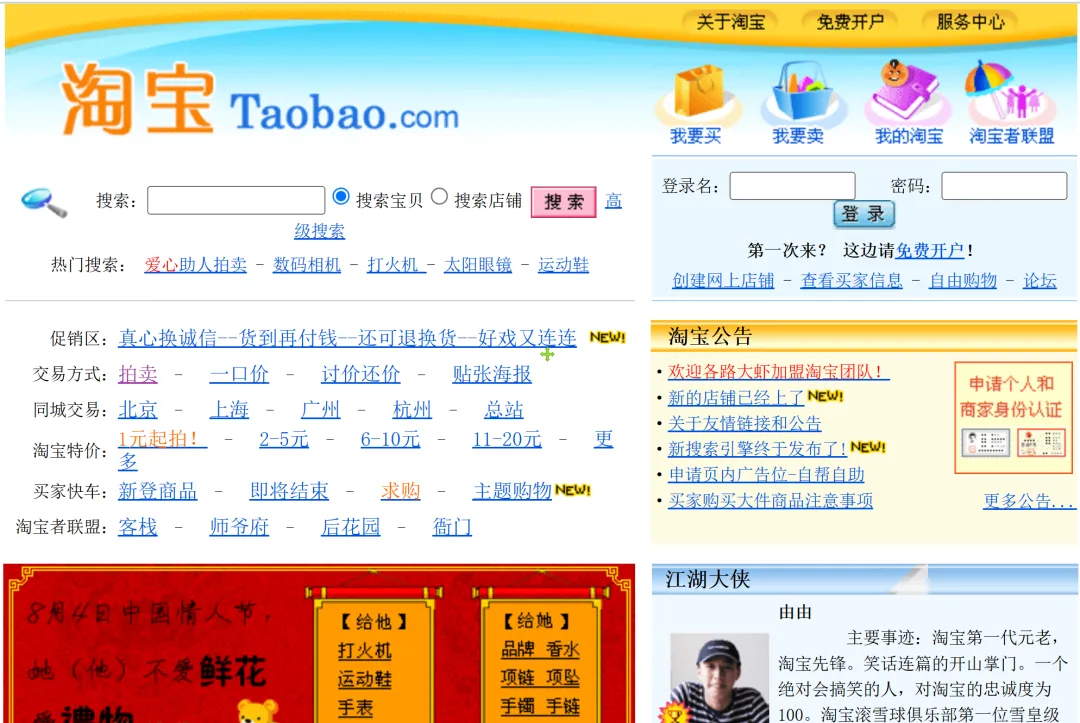The height and width of the screenshot is (723, 1080).
Task: Open the 论坛 forum link
Action: [1039, 280]
